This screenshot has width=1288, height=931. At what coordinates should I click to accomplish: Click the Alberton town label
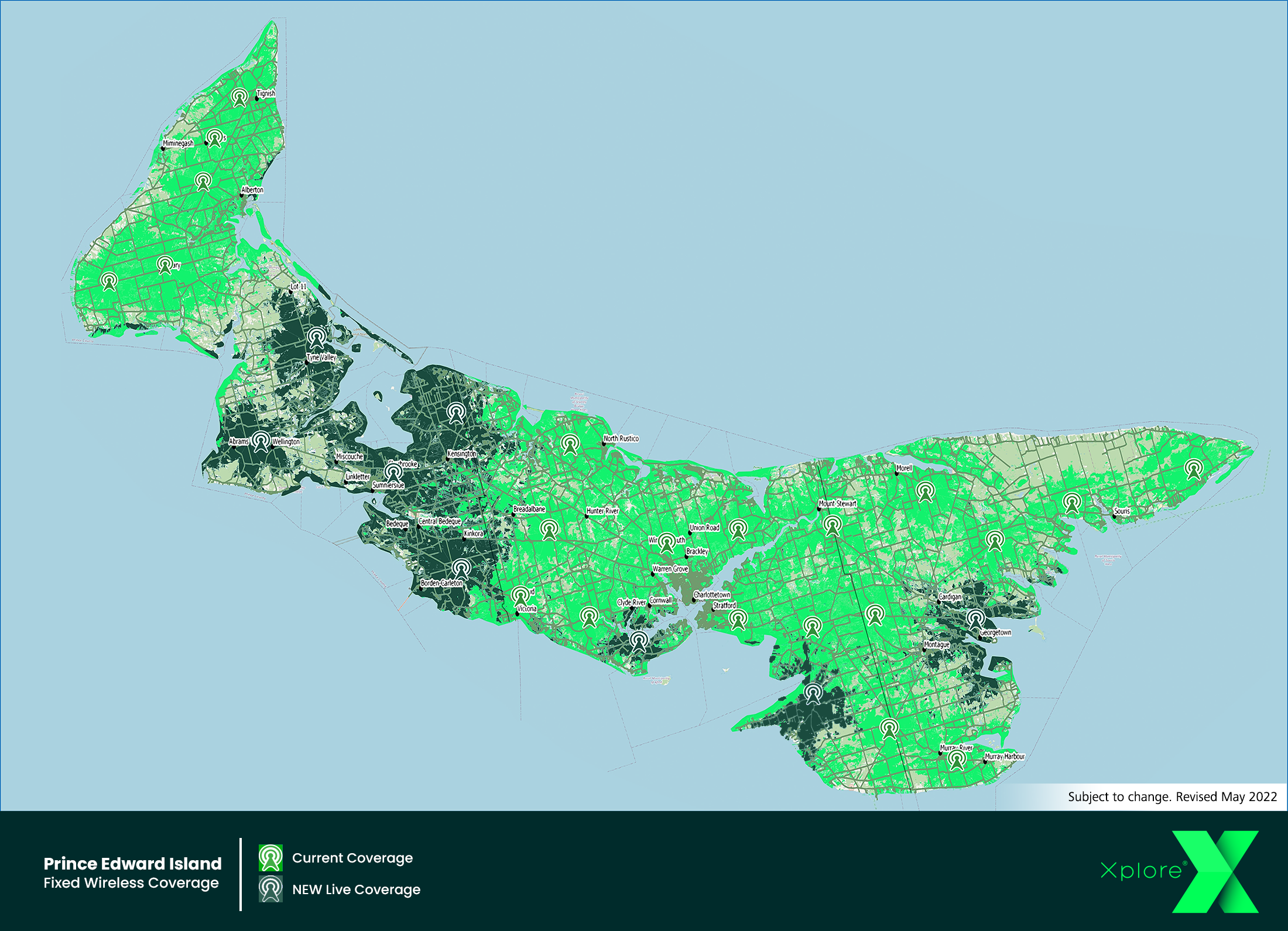click(252, 190)
